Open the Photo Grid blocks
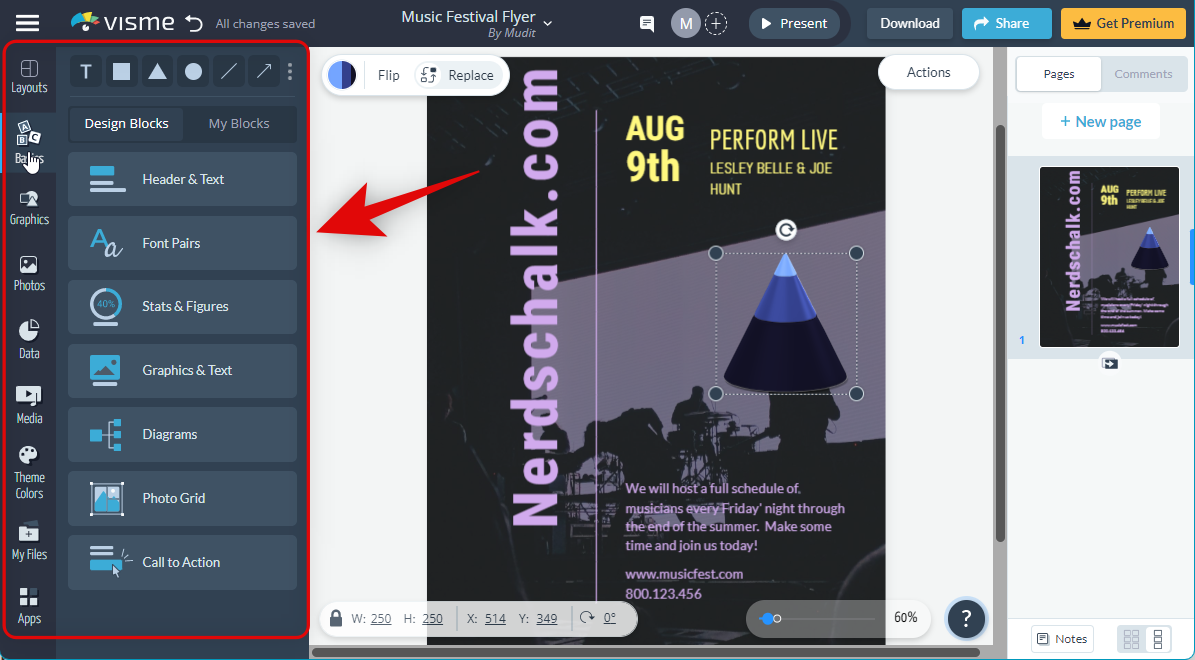1195x660 pixels. [182, 498]
